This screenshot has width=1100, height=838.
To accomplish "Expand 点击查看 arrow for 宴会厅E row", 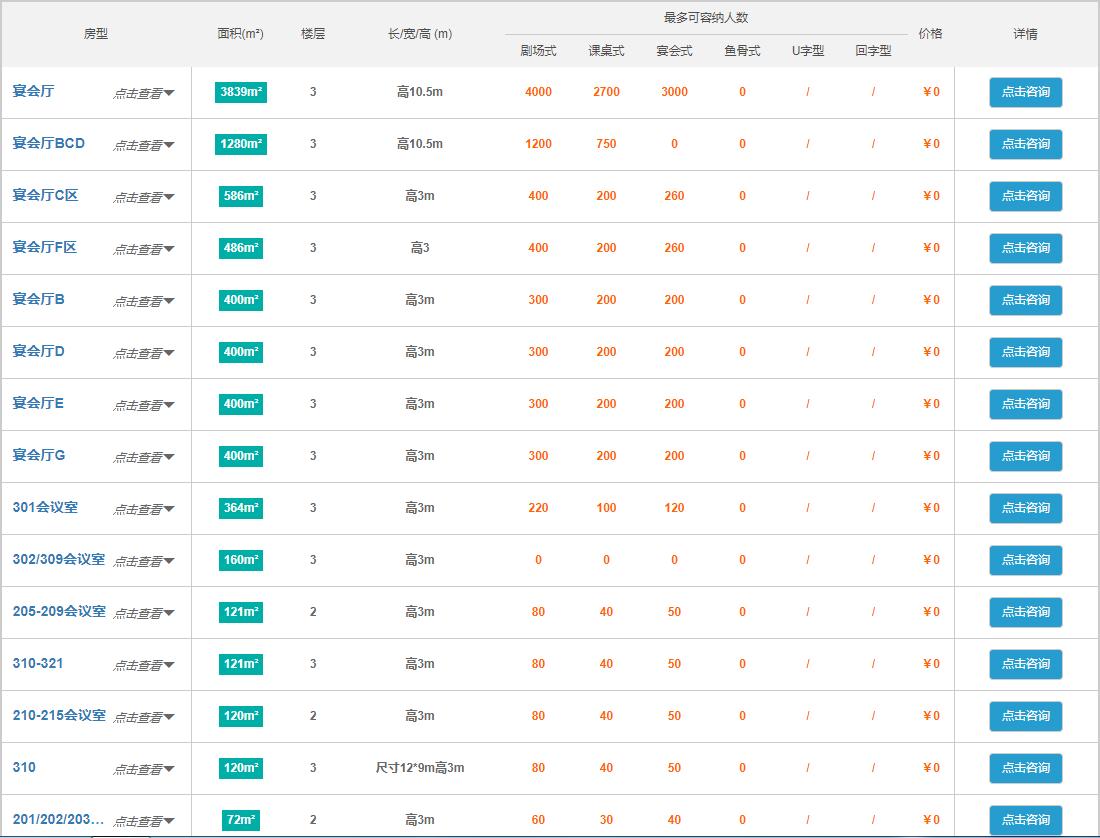I will click(x=143, y=405).
